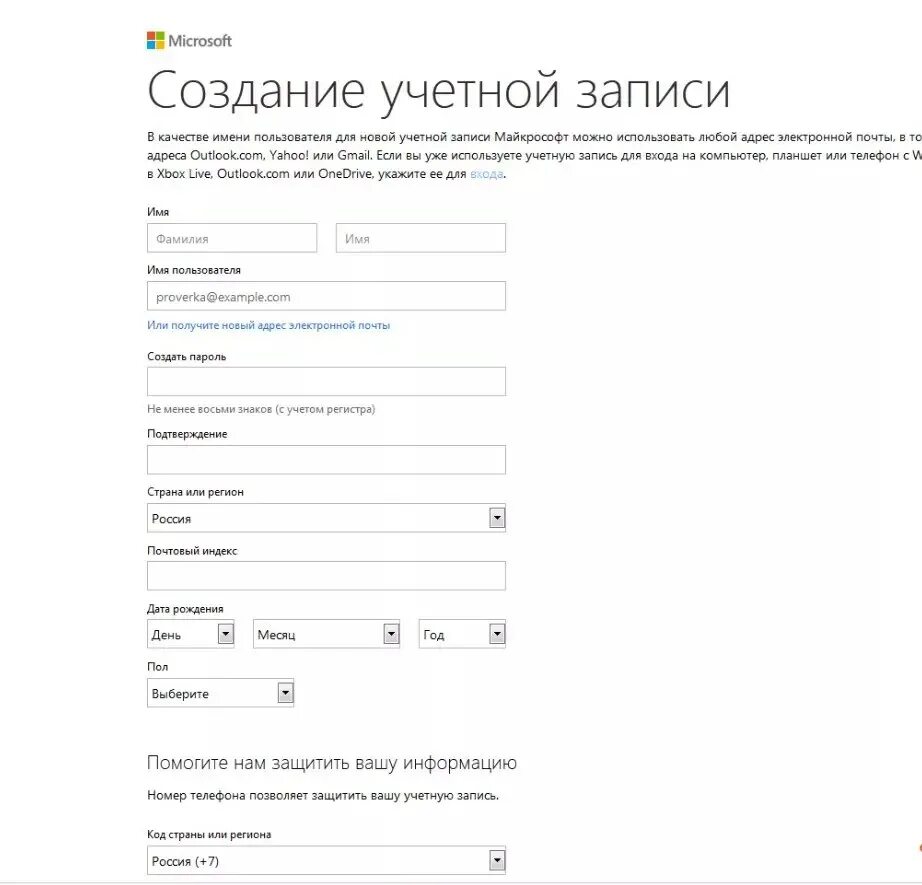Open the Код страны Россия (+7) dropdown
Viewport: 922px width, 885px height.
point(326,861)
